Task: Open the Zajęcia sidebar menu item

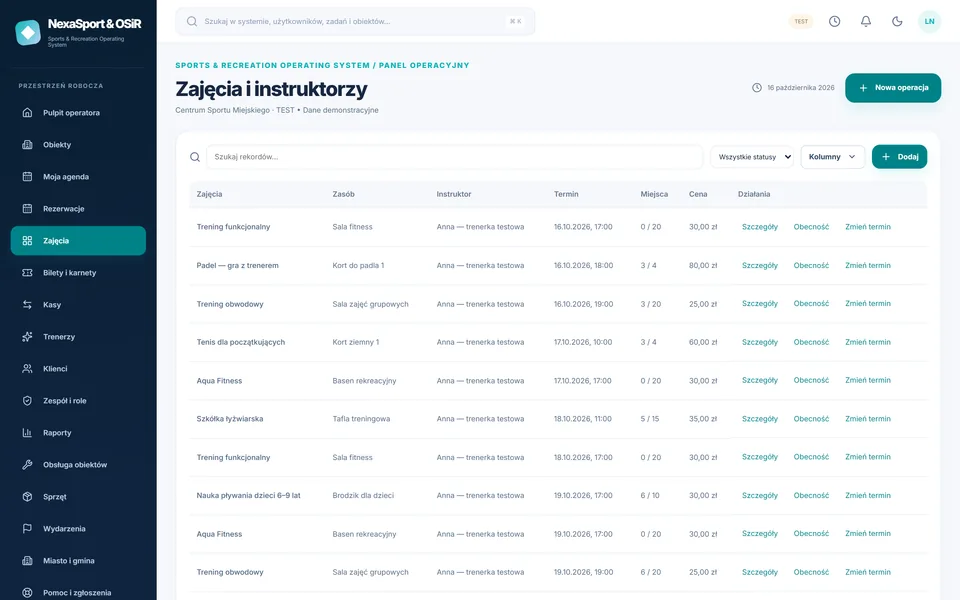Action: [x=78, y=241]
